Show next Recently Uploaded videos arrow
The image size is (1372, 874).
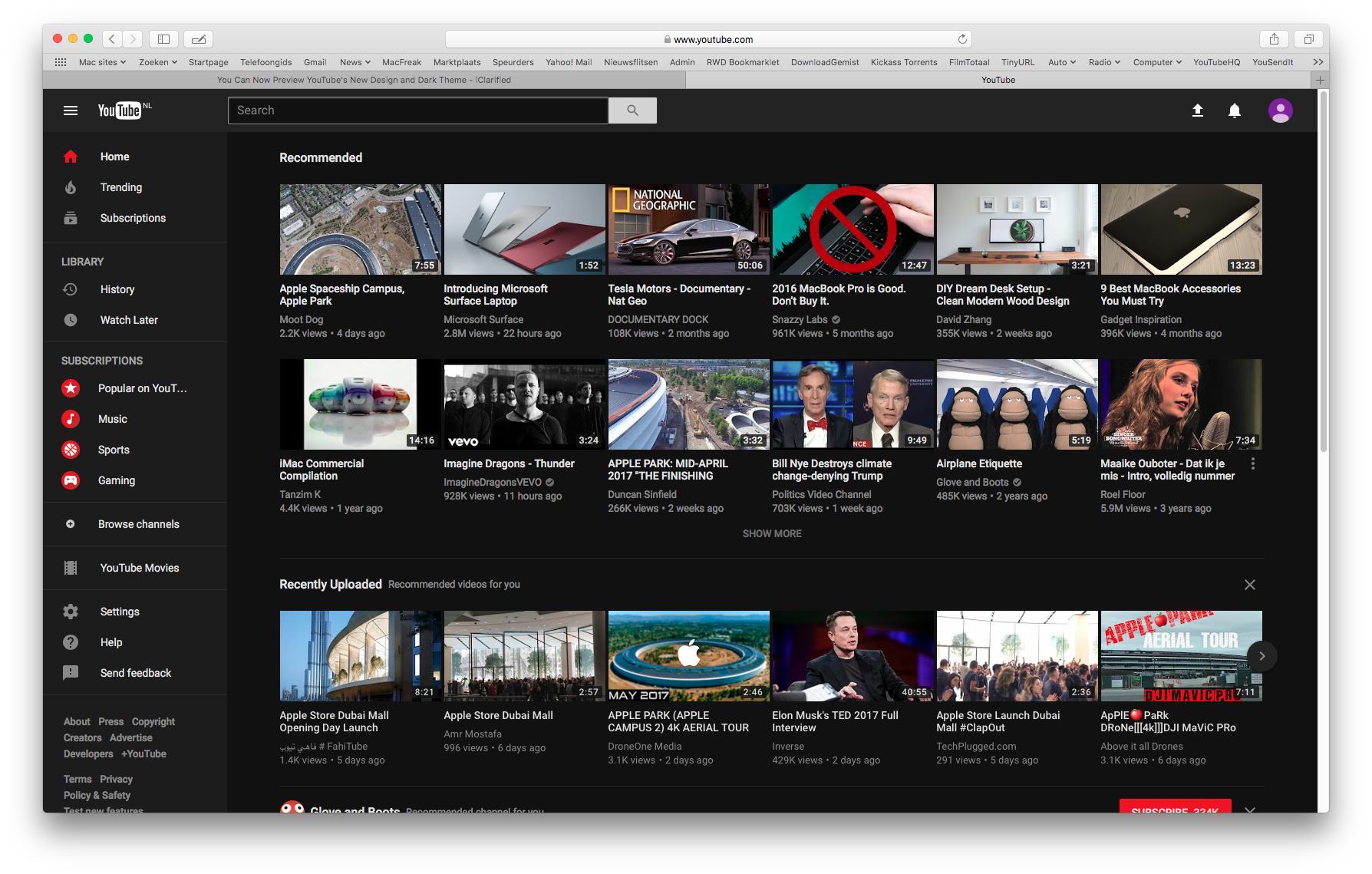click(1262, 656)
